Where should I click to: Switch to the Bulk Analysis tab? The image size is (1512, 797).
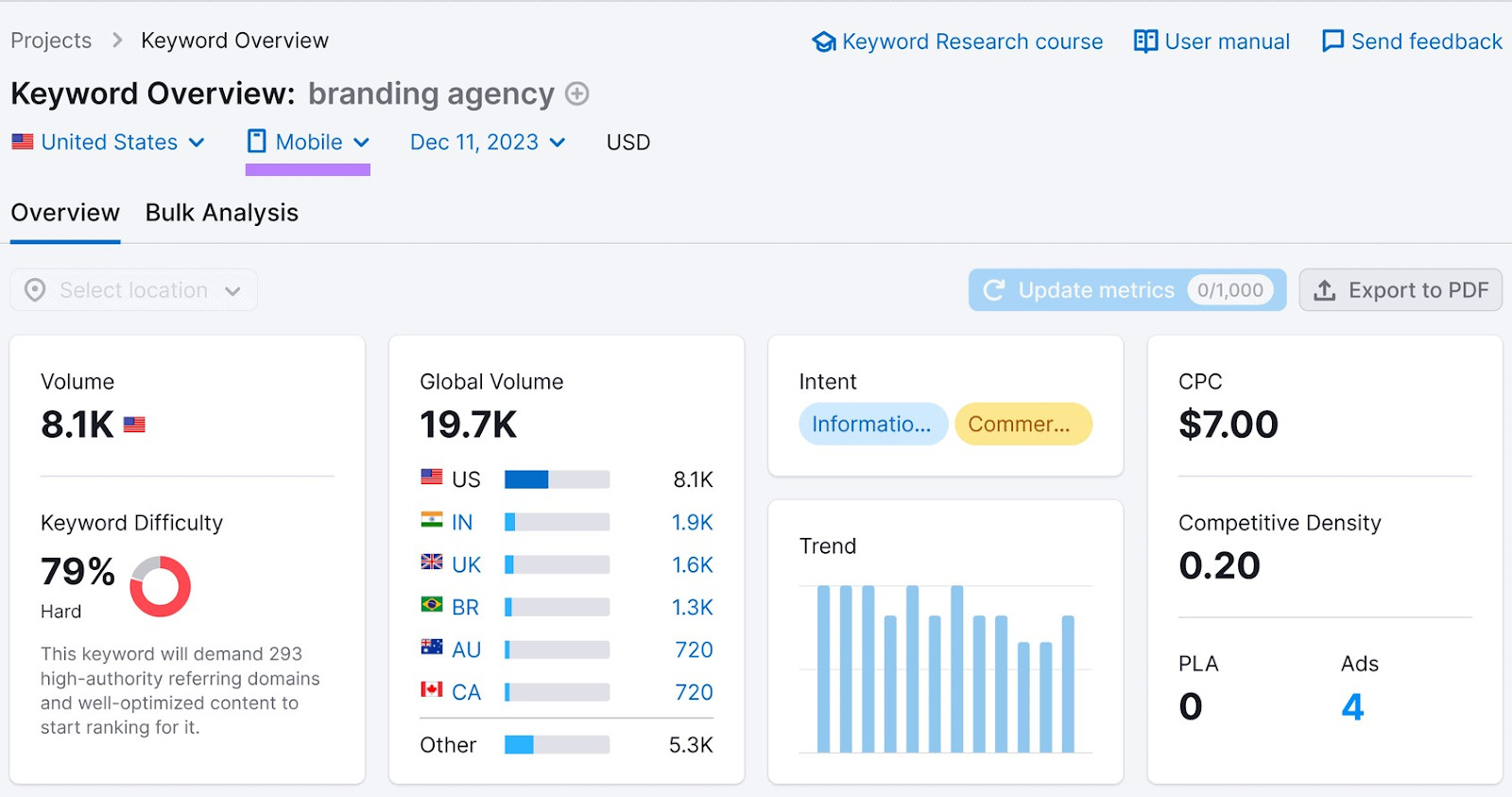221,213
